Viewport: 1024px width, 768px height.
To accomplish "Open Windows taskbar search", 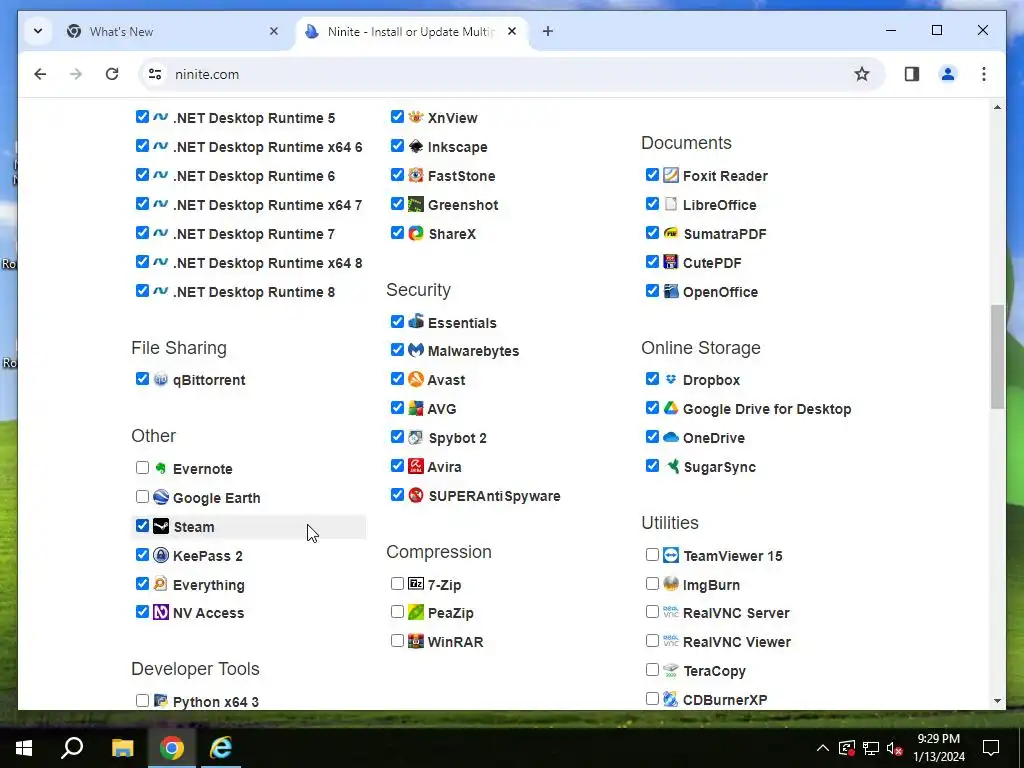I will pyautogui.click(x=72, y=748).
